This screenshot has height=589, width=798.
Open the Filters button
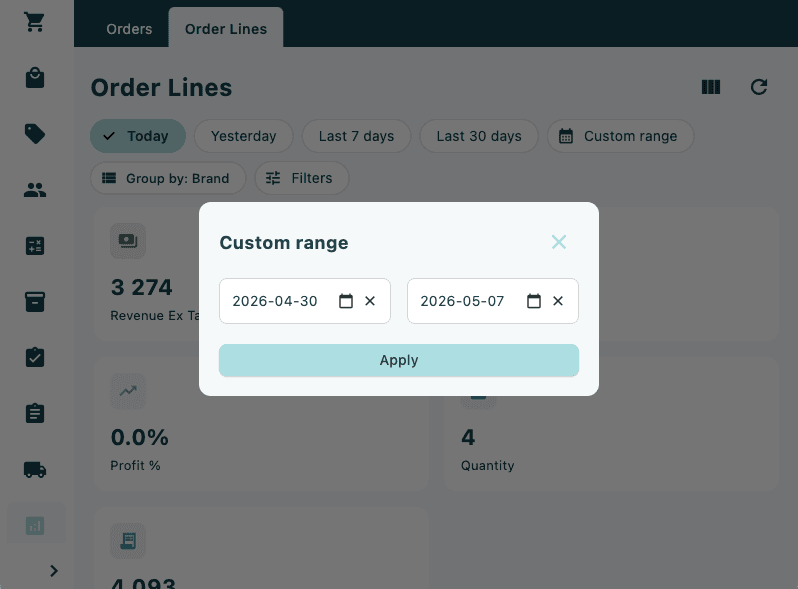[x=302, y=178]
